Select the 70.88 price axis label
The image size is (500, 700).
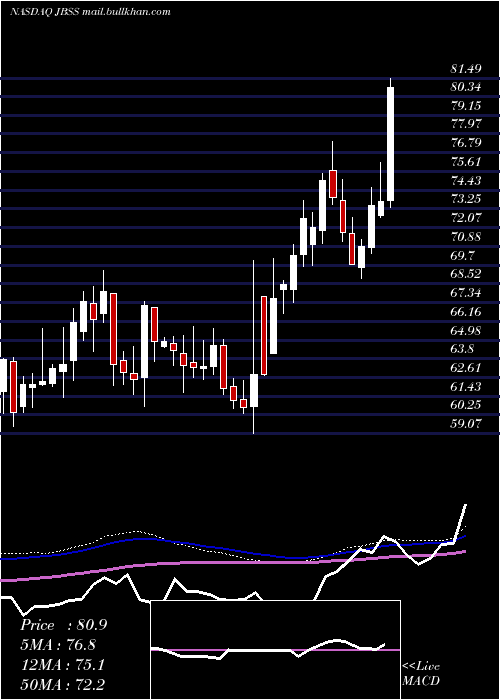[466, 236]
